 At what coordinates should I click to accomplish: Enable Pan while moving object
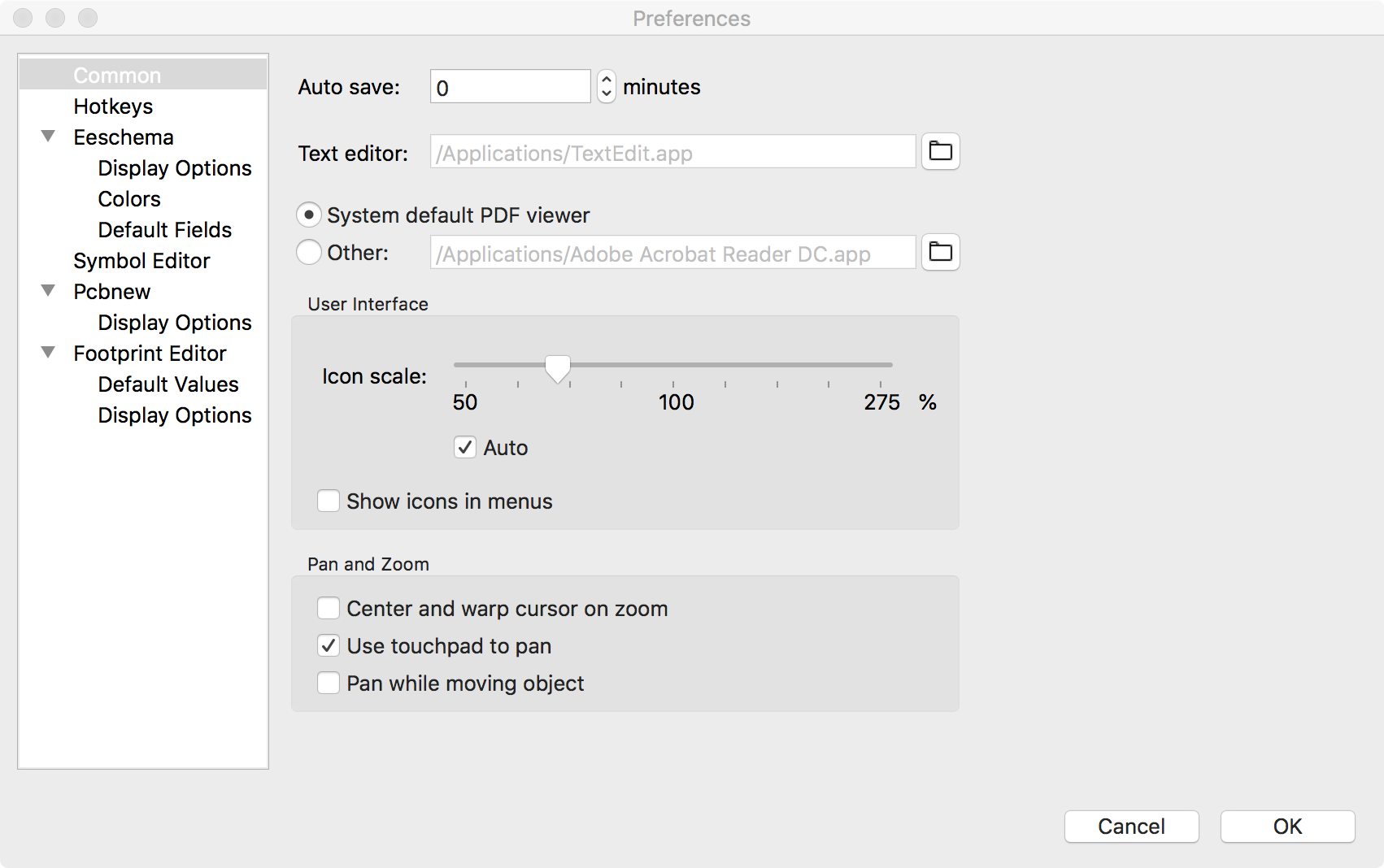[x=329, y=684]
